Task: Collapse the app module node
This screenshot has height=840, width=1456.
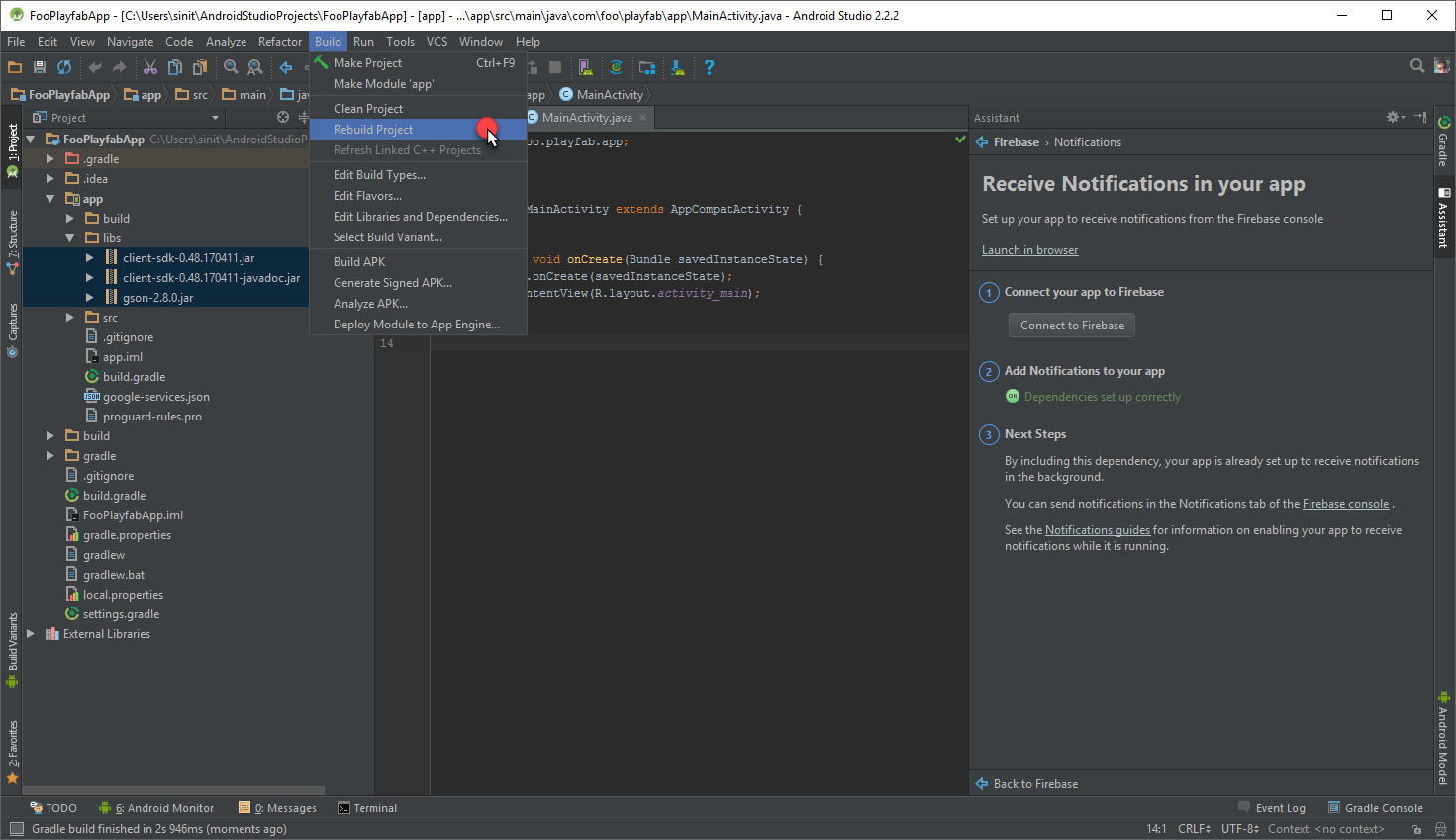Action: click(x=50, y=199)
